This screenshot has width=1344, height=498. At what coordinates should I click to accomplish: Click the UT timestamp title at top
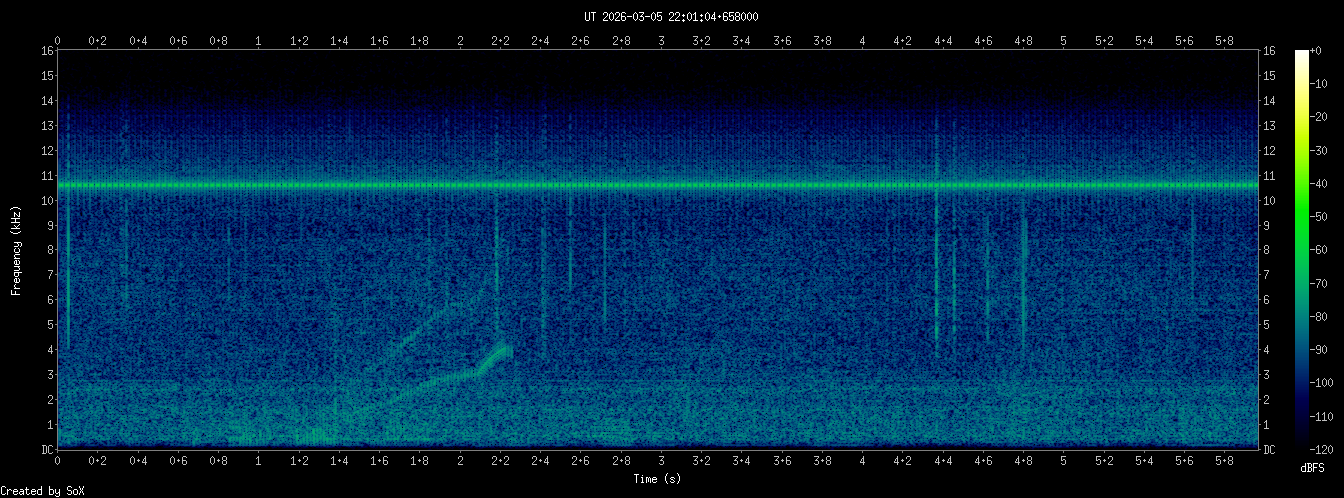(671, 17)
